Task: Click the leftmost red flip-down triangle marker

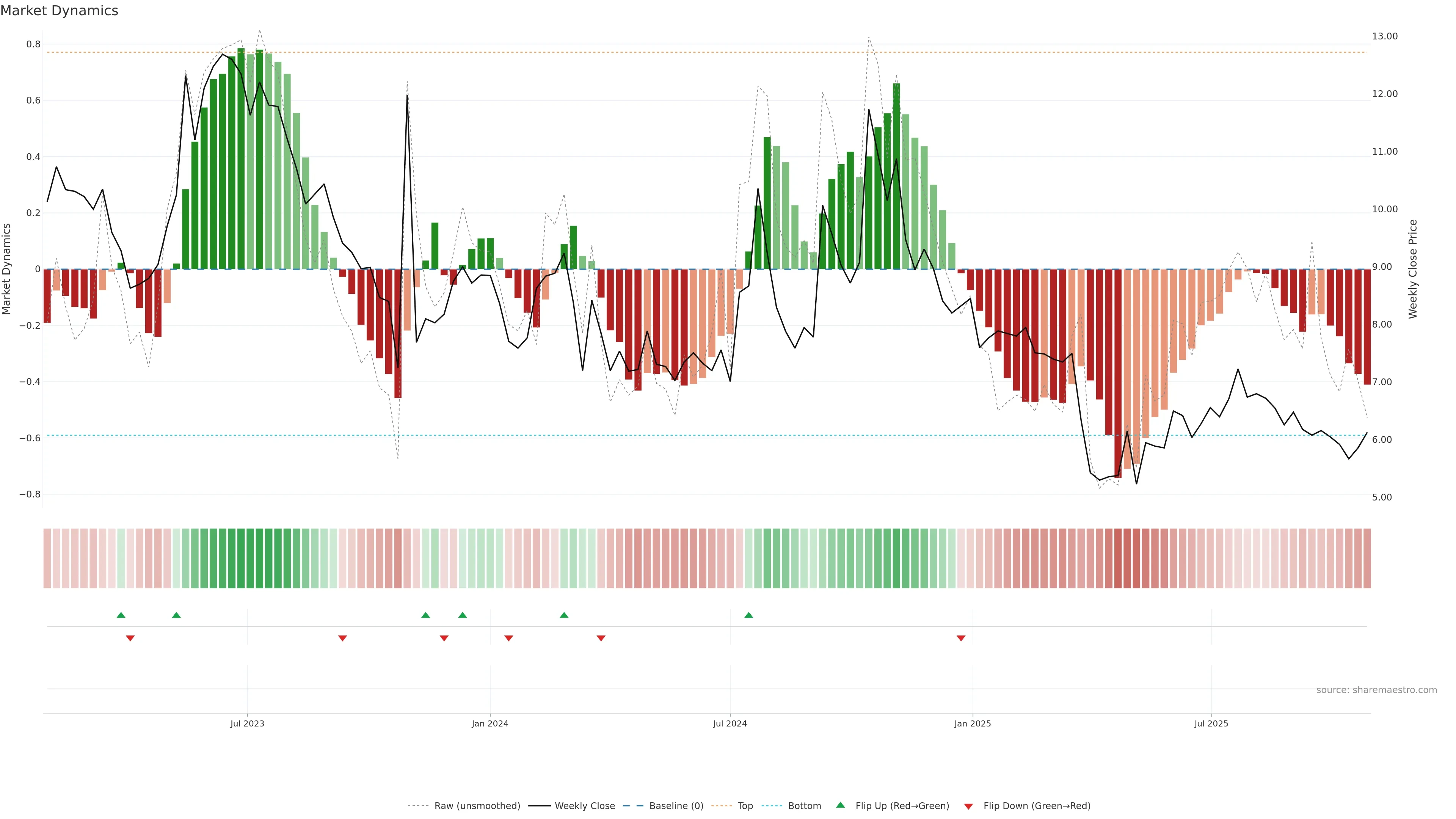Action: (x=130, y=638)
